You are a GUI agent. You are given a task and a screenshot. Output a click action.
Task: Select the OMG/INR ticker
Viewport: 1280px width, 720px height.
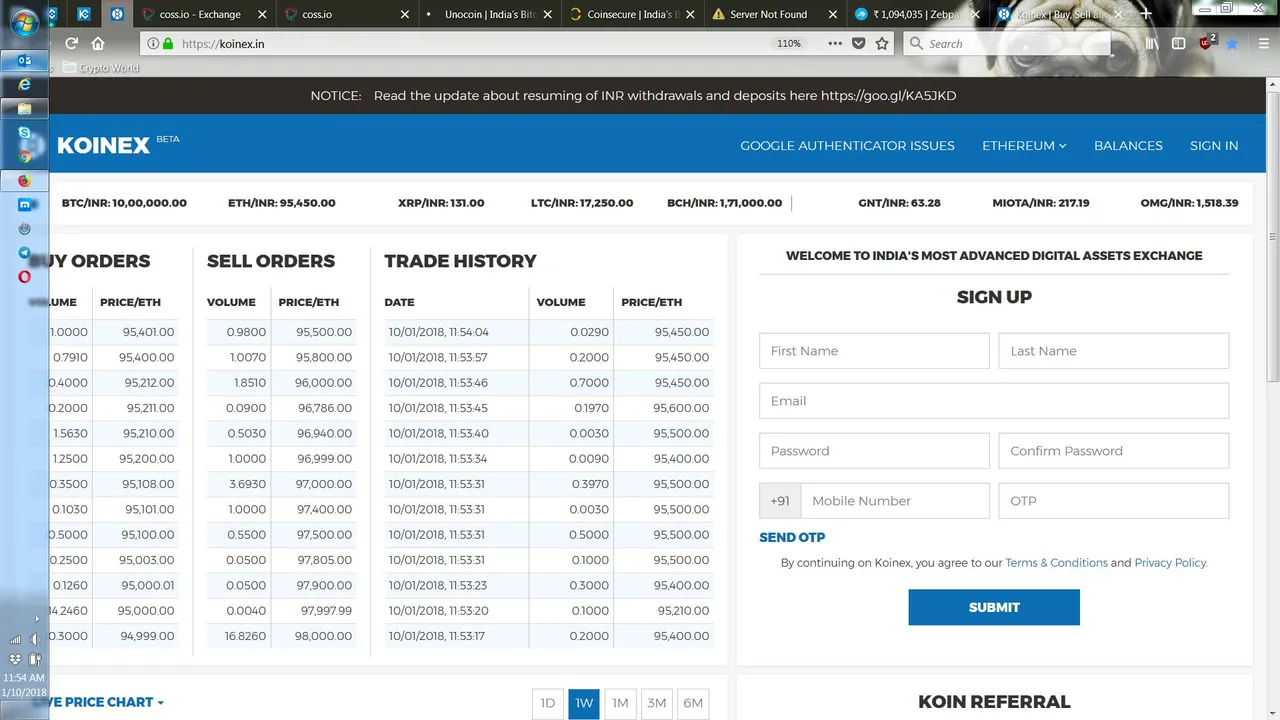click(x=1189, y=203)
